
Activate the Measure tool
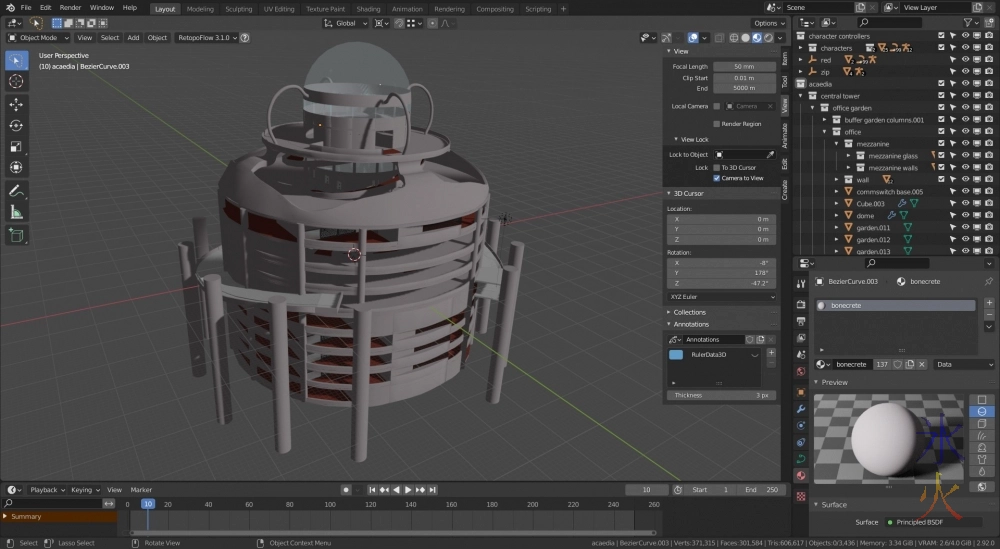(x=16, y=212)
